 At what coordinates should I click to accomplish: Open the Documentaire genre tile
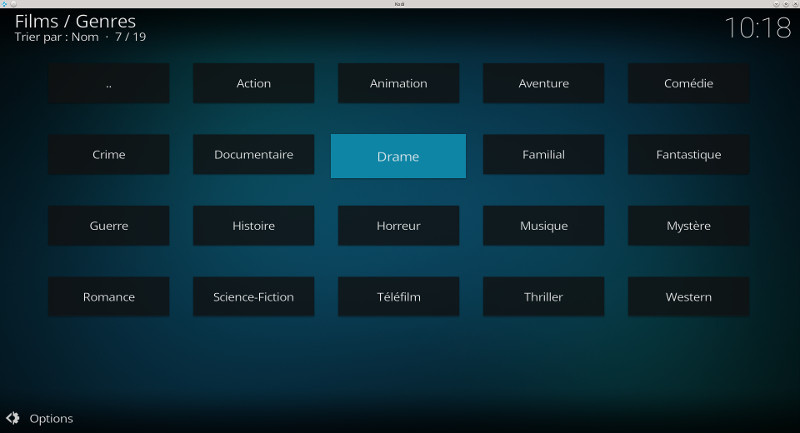[253, 155]
